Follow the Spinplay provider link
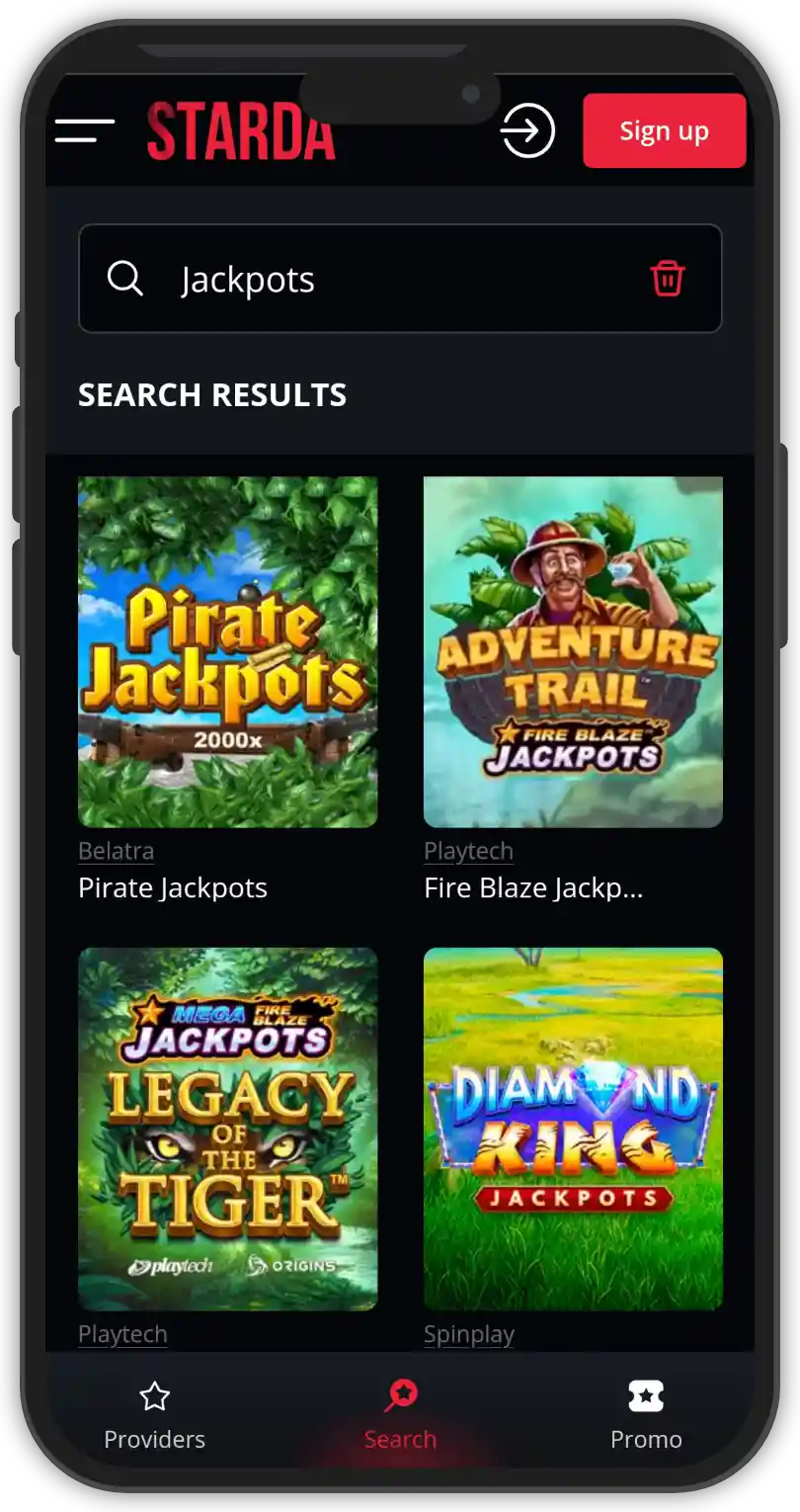 (469, 1334)
